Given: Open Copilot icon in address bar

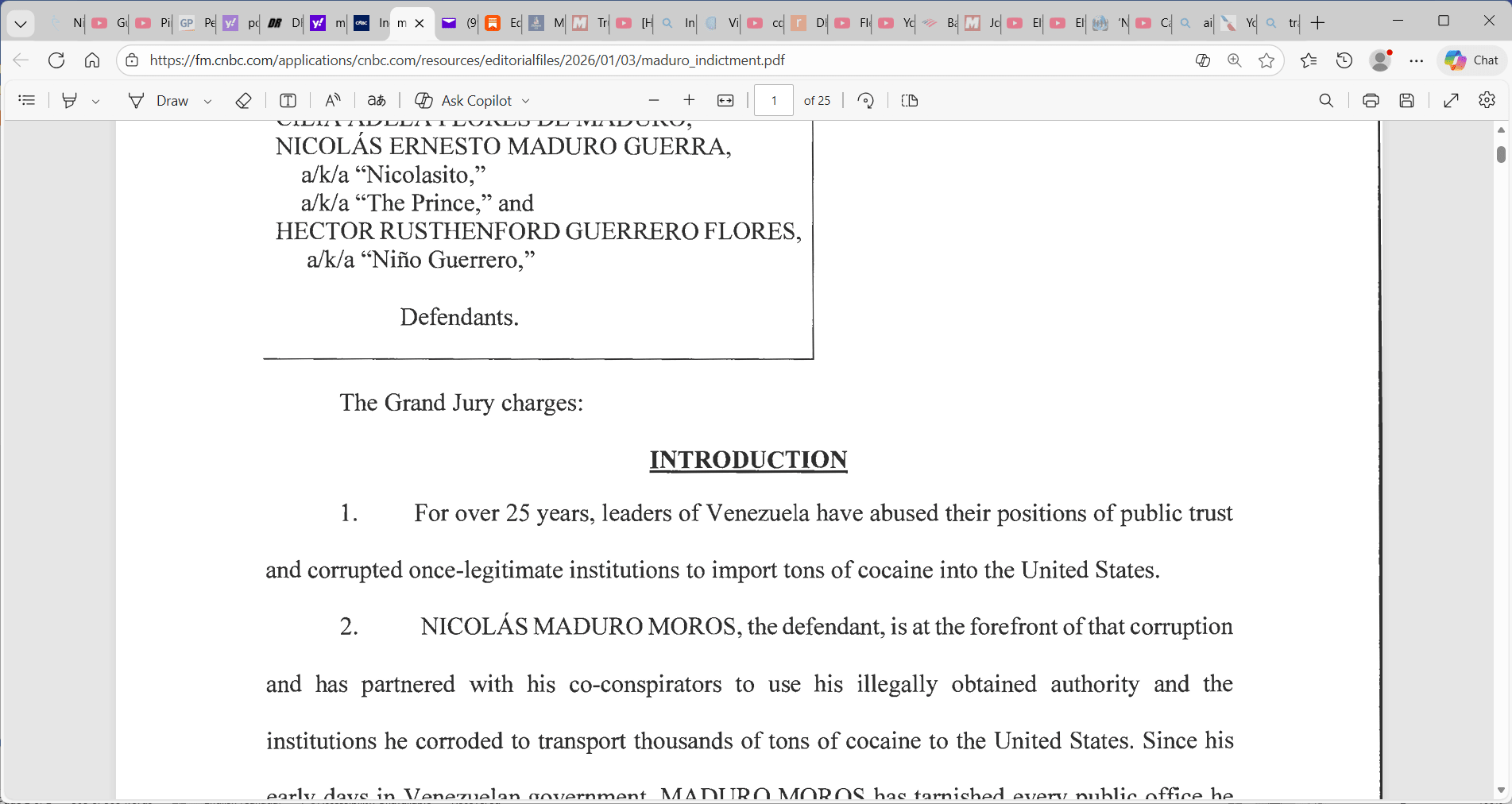Looking at the screenshot, I should (1203, 60).
